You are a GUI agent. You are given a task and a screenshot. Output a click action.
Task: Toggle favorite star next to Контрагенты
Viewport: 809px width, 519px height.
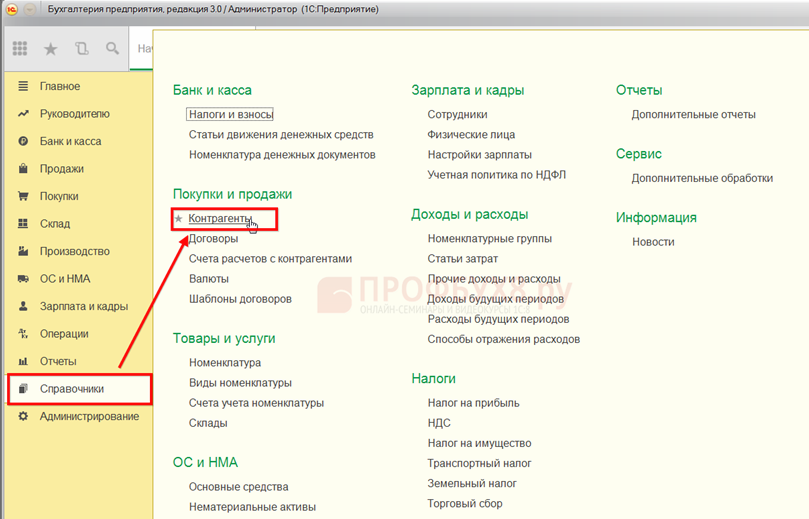pos(179,219)
